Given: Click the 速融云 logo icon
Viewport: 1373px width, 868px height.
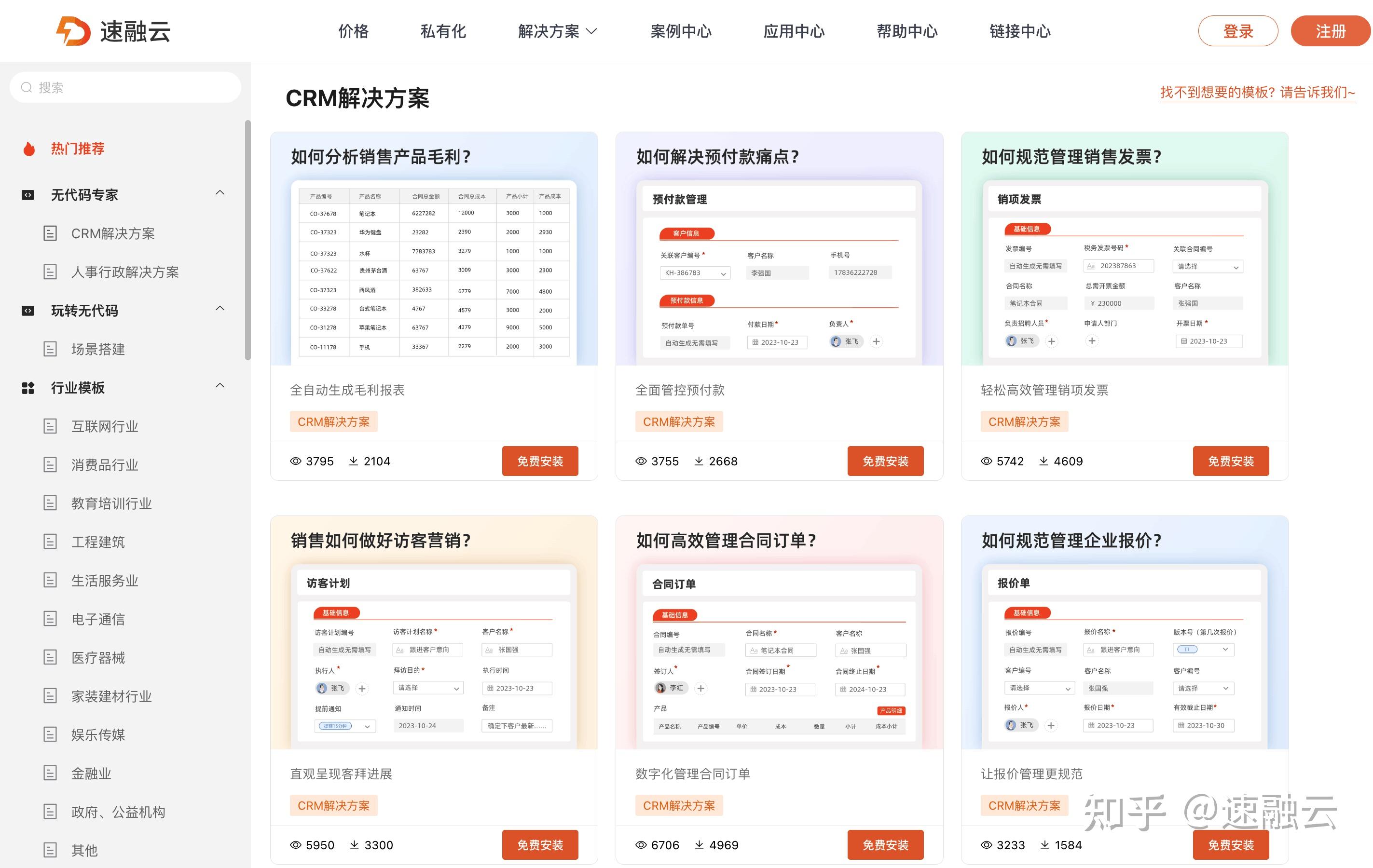Looking at the screenshot, I should click(x=73, y=31).
